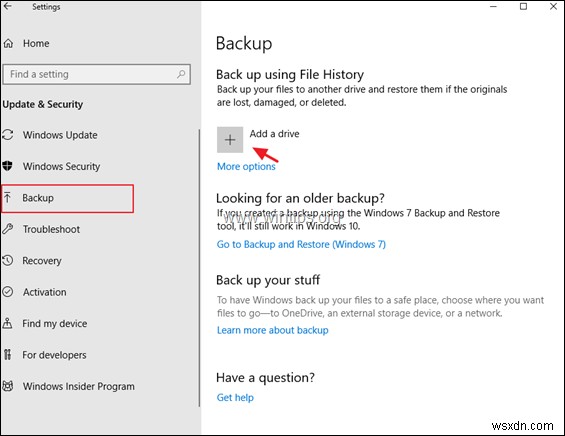The image size is (565, 436).
Task: Click the plus button to add a drive
Action: [230, 140]
